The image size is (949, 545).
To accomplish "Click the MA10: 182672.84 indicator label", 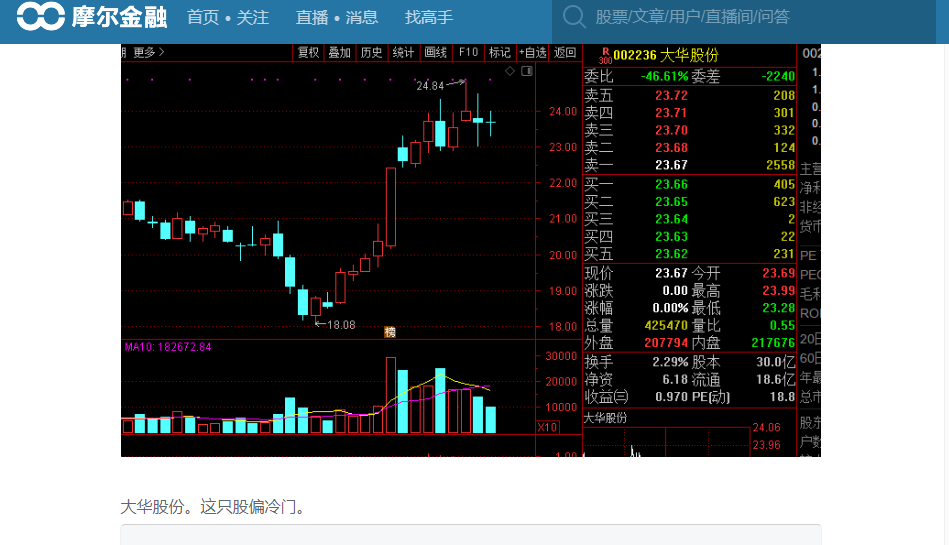I will [x=168, y=348].
